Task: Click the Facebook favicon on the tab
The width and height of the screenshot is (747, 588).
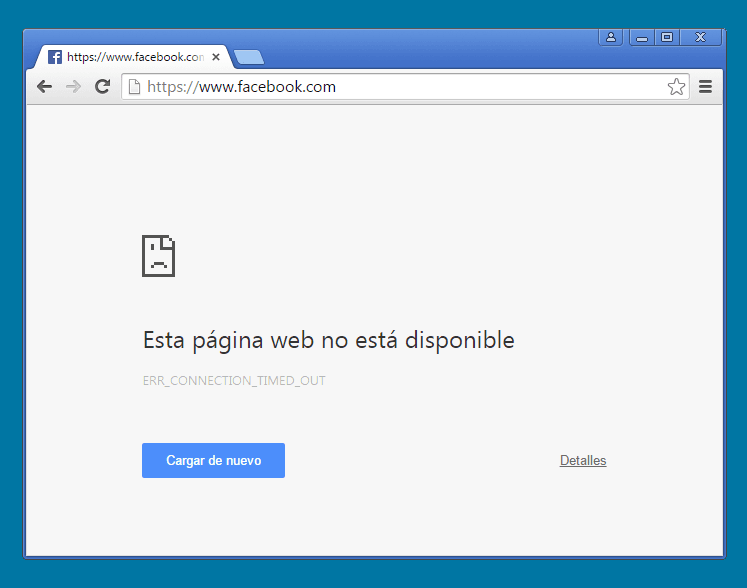Action: (x=55, y=57)
